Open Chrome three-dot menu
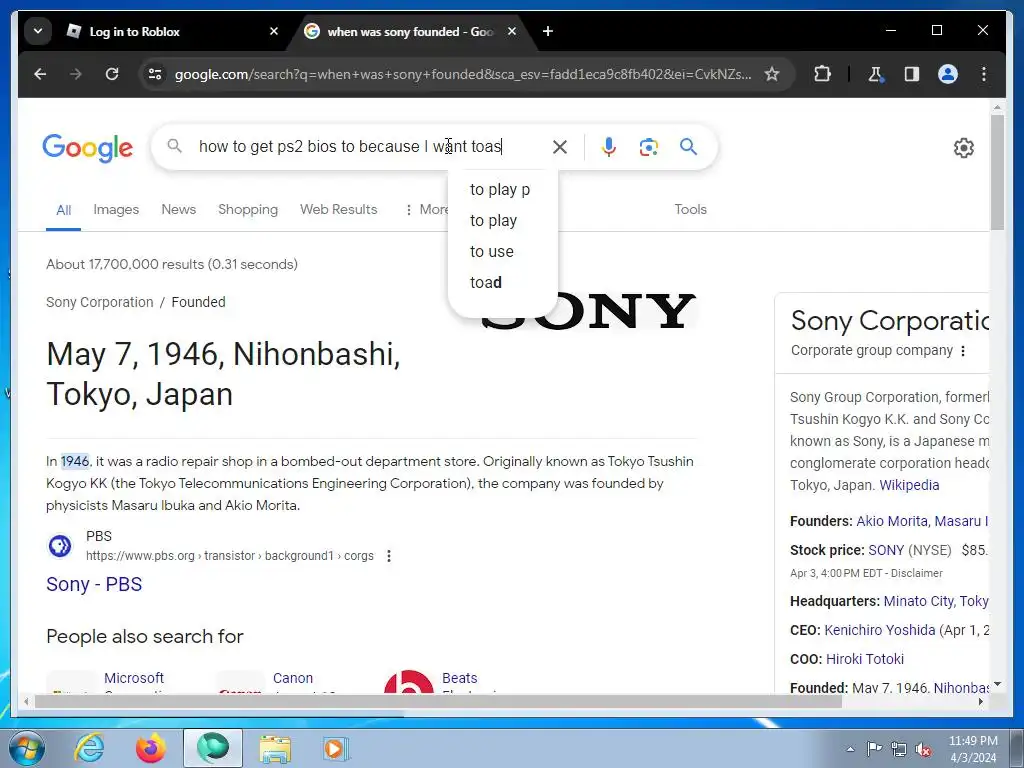The width and height of the screenshot is (1024, 768). tap(984, 74)
